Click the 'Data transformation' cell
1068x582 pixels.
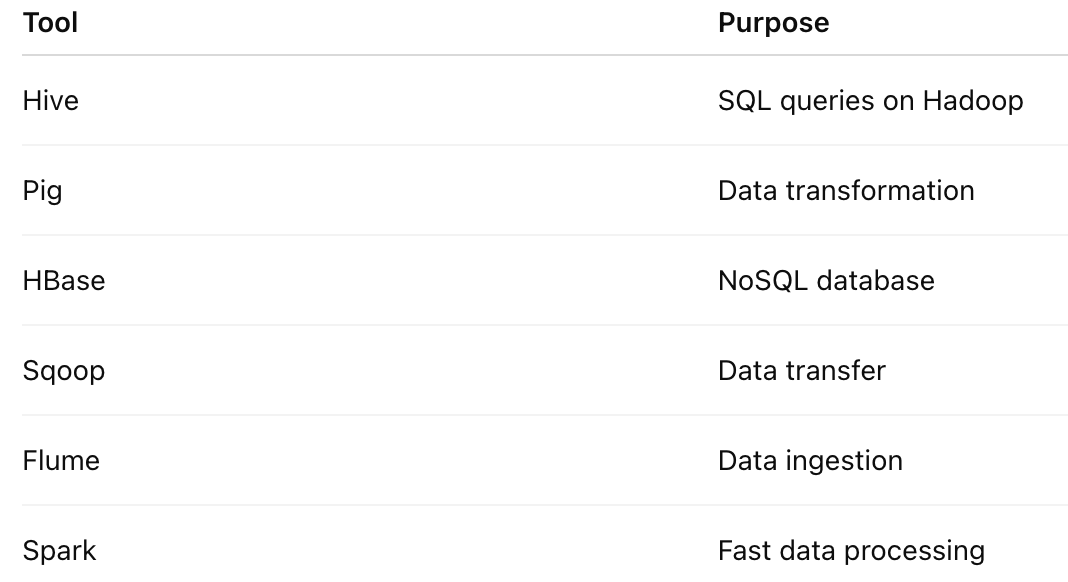point(846,191)
